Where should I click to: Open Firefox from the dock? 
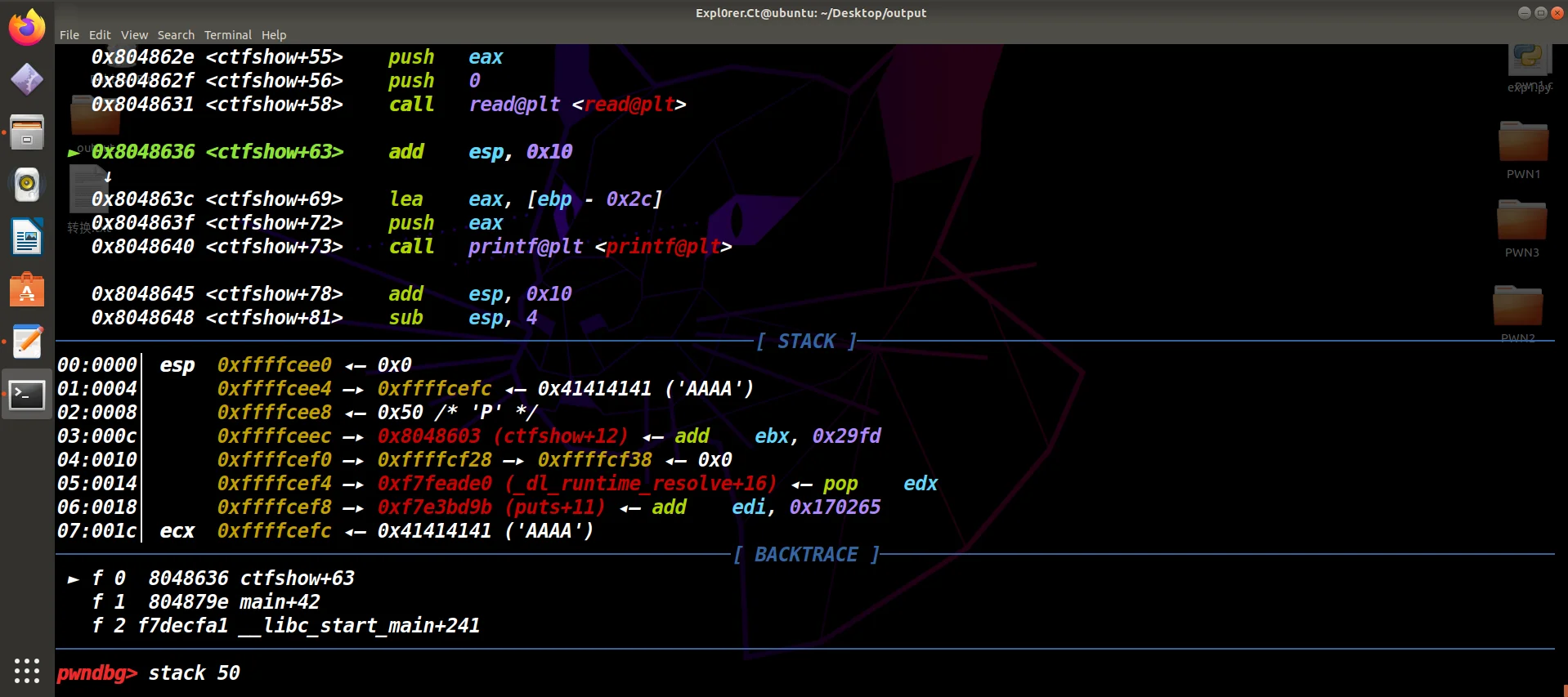(27, 28)
